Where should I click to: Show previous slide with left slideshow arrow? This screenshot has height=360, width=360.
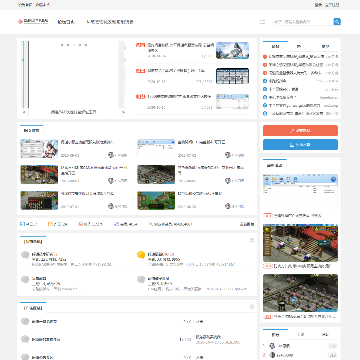pos(24,112)
